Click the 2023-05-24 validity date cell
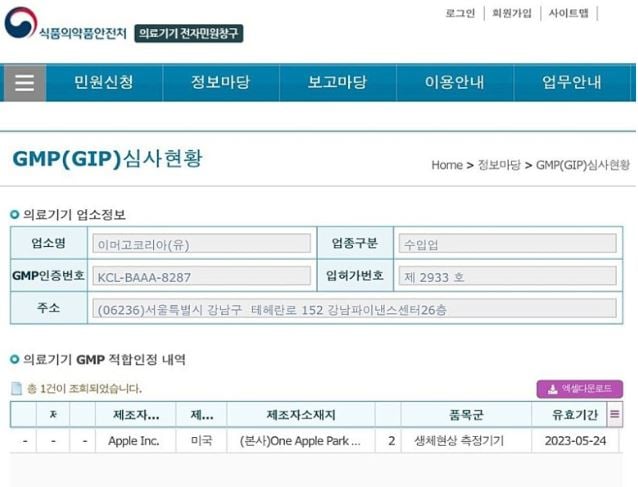The image size is (638, 487). click(575, 441)
